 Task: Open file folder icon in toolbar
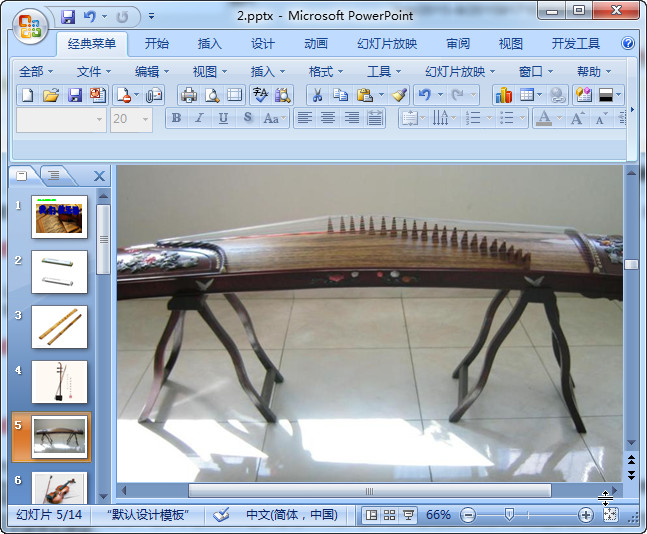[51, 96]
